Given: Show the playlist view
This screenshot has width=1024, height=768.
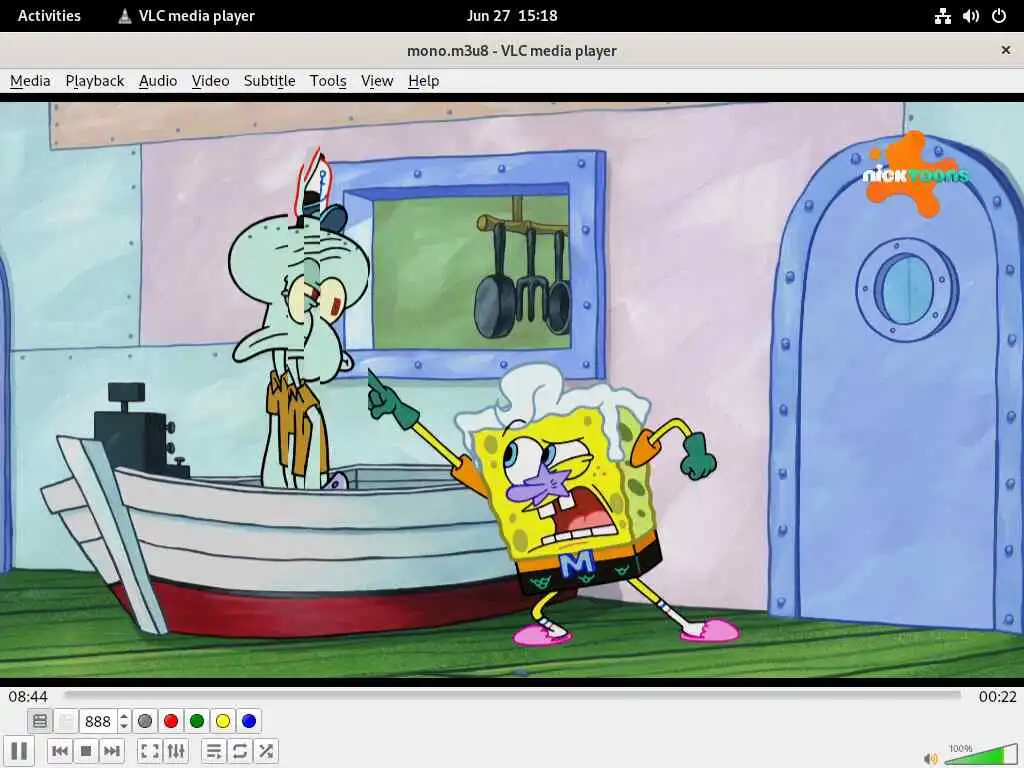Looking at the screenshot, I should click(214, 751).
